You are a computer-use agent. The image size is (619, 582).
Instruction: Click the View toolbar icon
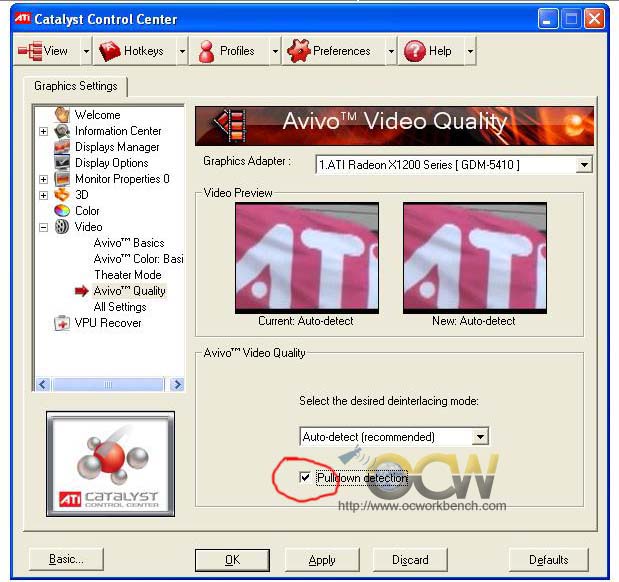click(x=30, y=51)
